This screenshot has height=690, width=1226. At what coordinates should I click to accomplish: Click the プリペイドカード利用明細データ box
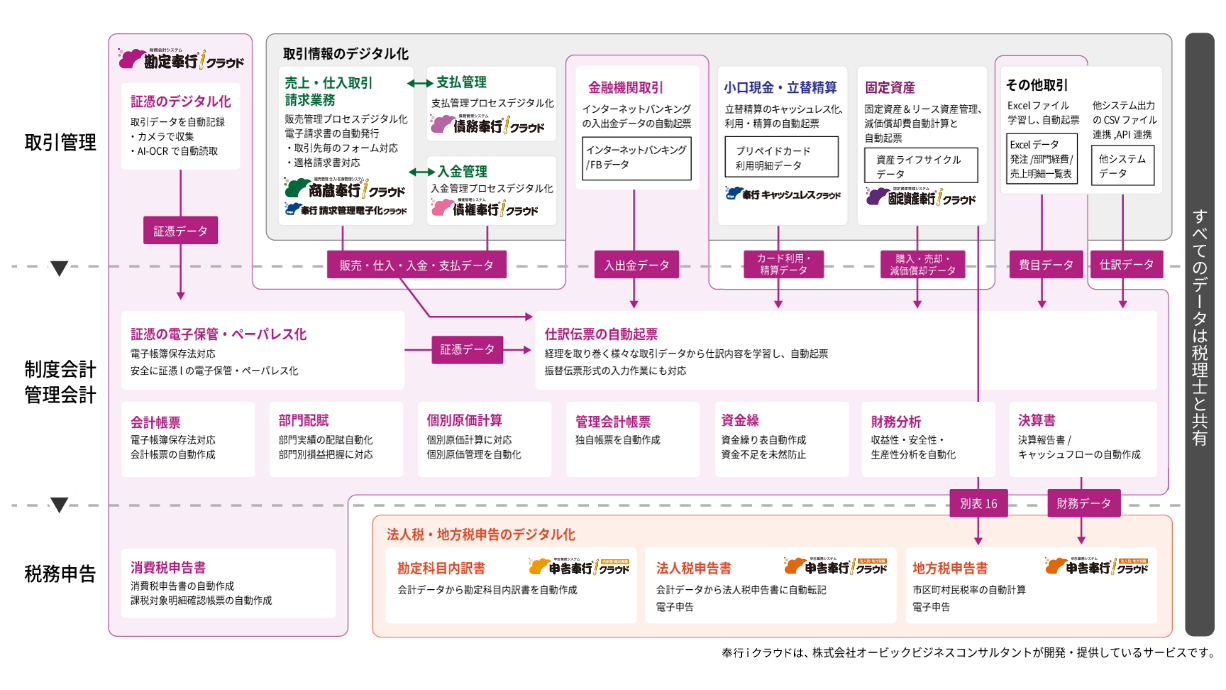tap(780, 158)
